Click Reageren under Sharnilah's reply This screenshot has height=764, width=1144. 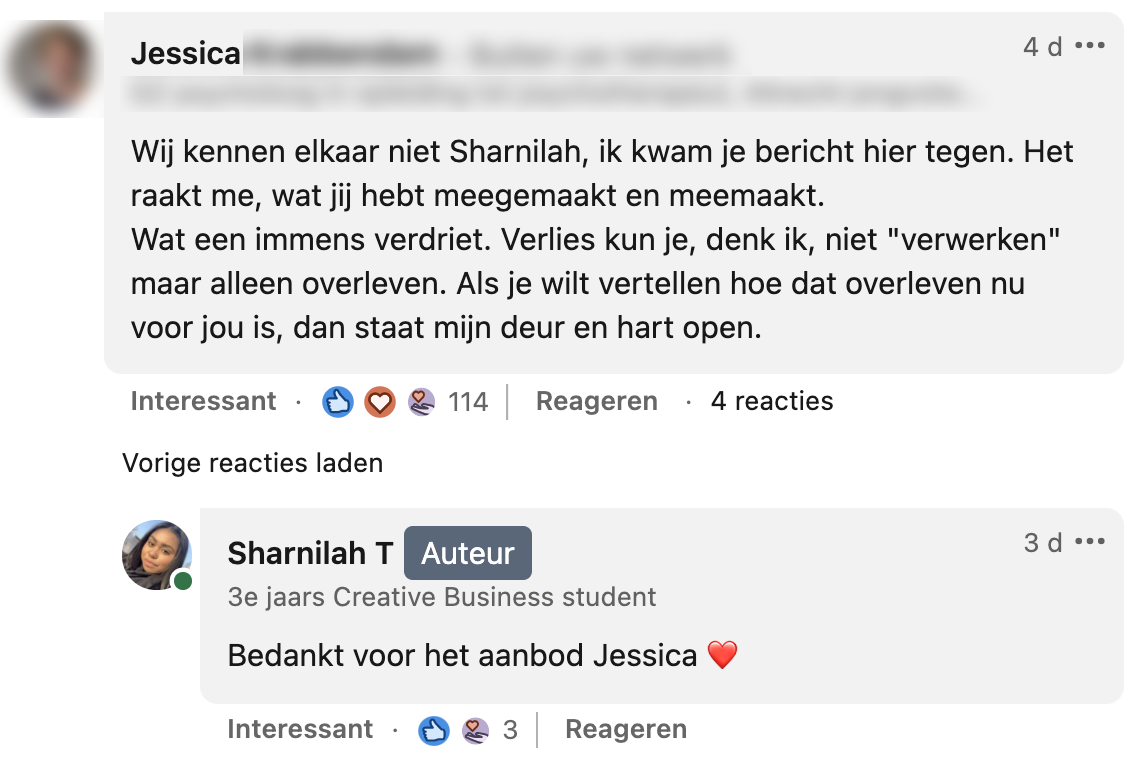point(625,730)
